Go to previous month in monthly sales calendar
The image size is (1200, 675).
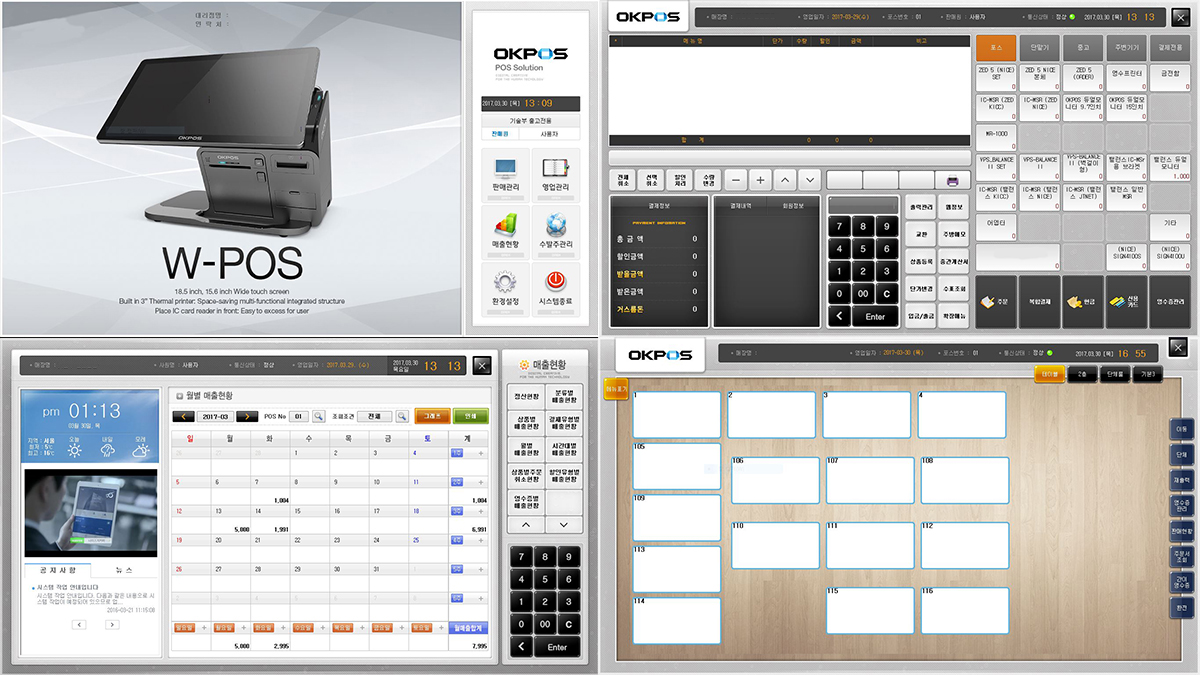[x=184, y=416]
